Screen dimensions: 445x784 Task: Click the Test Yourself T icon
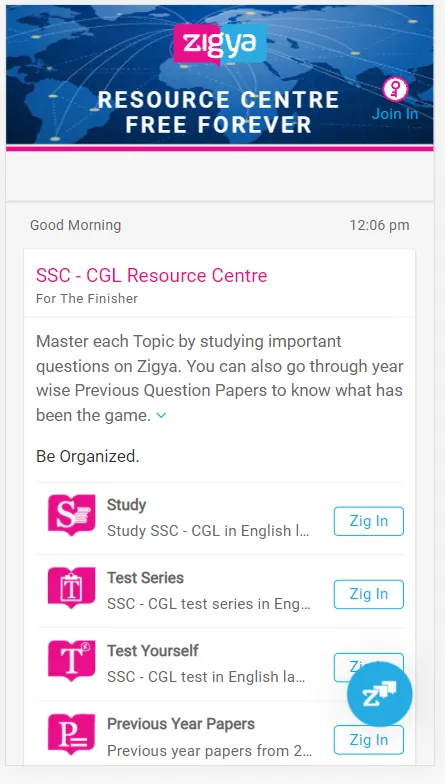click(x=72, y=661)
